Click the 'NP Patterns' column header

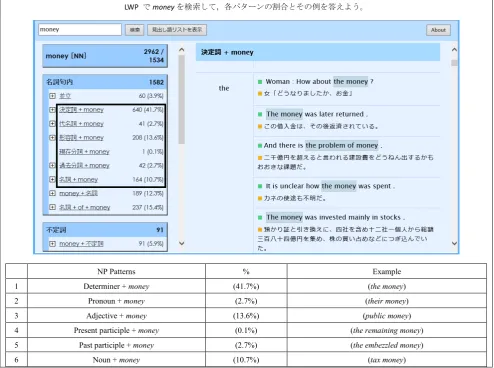pyautogui.click(x=116, y=271)
